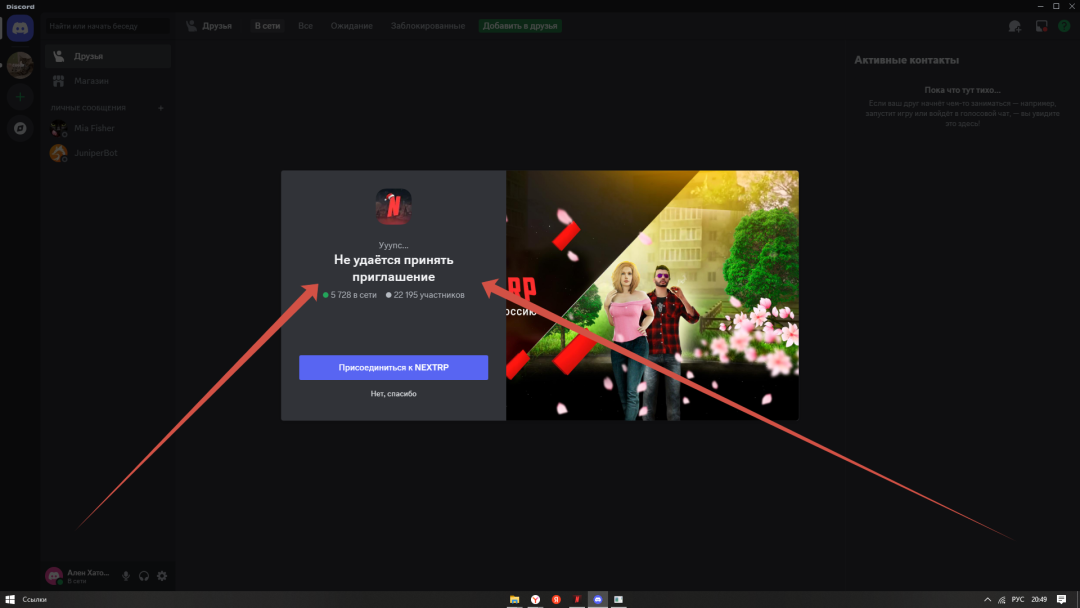Click the Присоединиться к NEXTRP button

coord(393,368)
